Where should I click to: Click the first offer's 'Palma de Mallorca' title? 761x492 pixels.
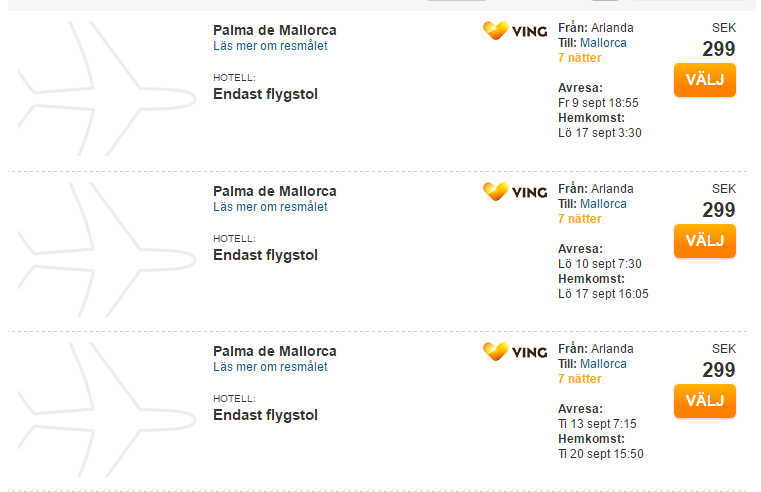pyautogui.click(x=275, y=30)
